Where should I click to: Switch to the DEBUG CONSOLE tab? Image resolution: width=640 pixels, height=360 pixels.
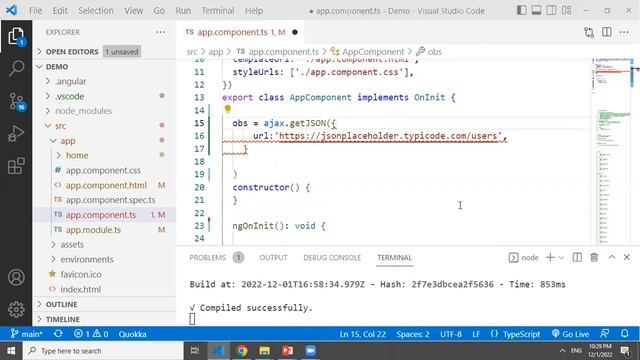coord(332,258)
